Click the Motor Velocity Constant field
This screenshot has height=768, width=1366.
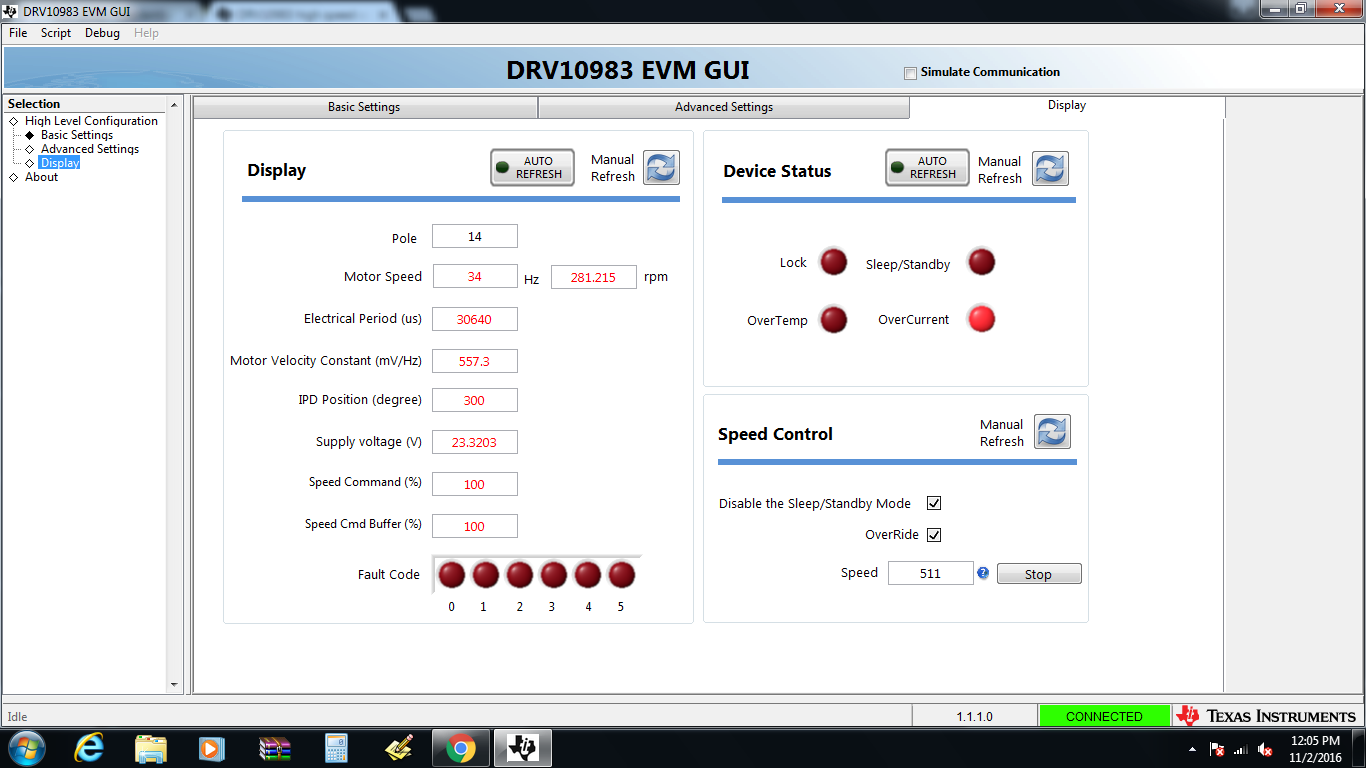tap(475, 361)
